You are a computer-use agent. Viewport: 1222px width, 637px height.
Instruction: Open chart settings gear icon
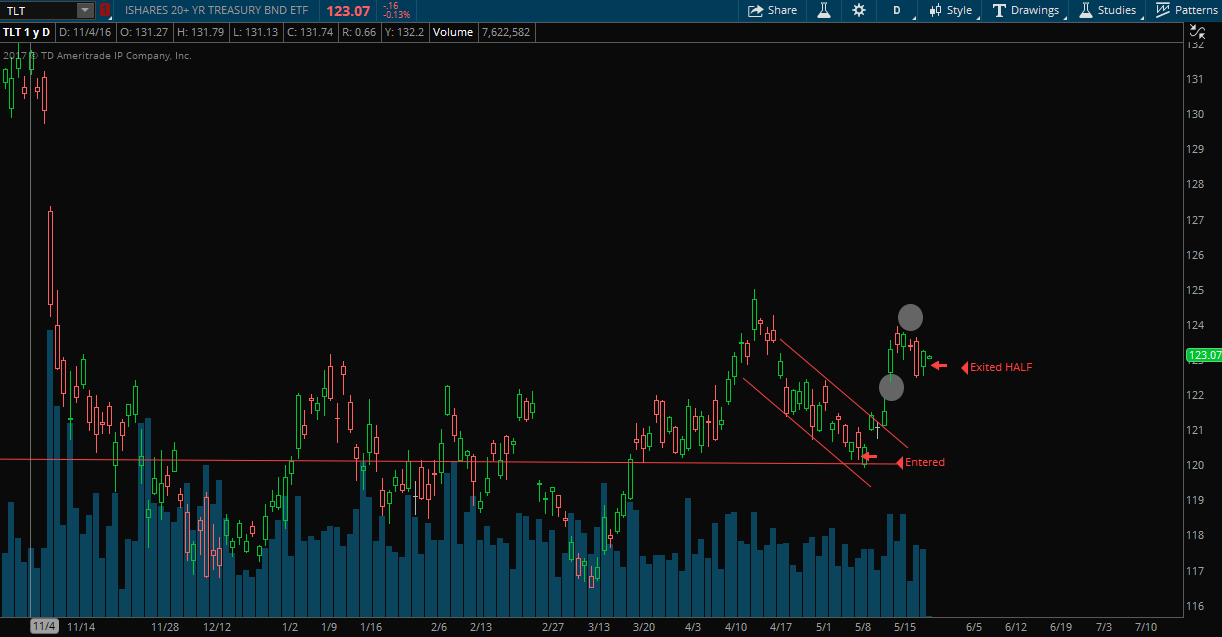tap(859, 10)
